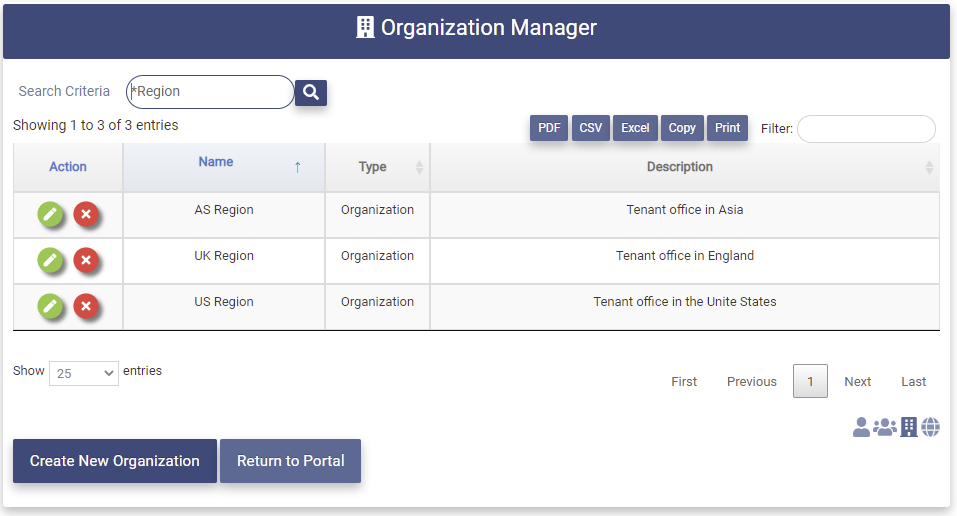Image resolution: width=957 pixels, height=516 pixels.
Task: Click the magnifier search button
Action: [311, 93]
